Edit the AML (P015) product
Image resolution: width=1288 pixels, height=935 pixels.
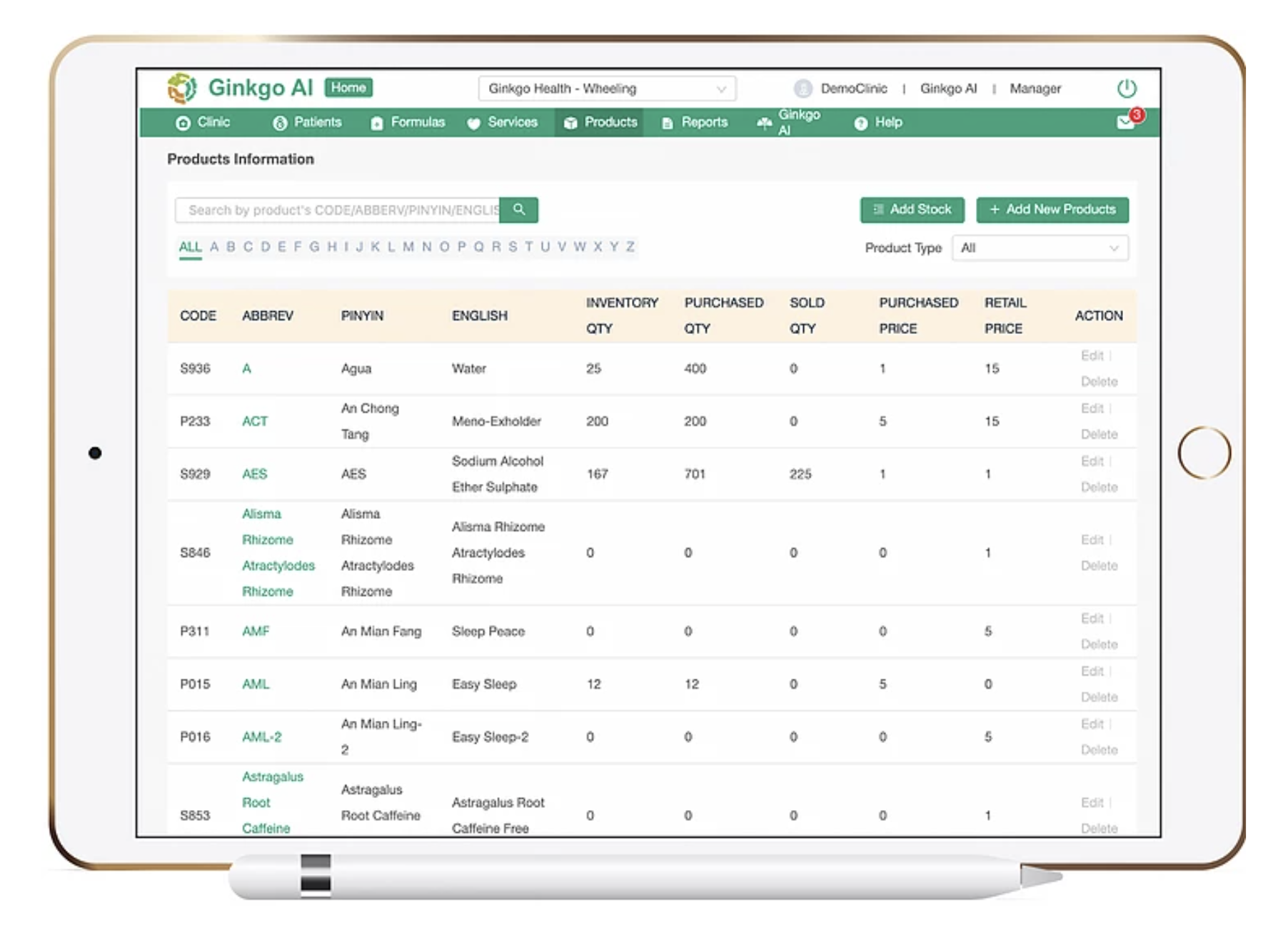point(1092,671)
